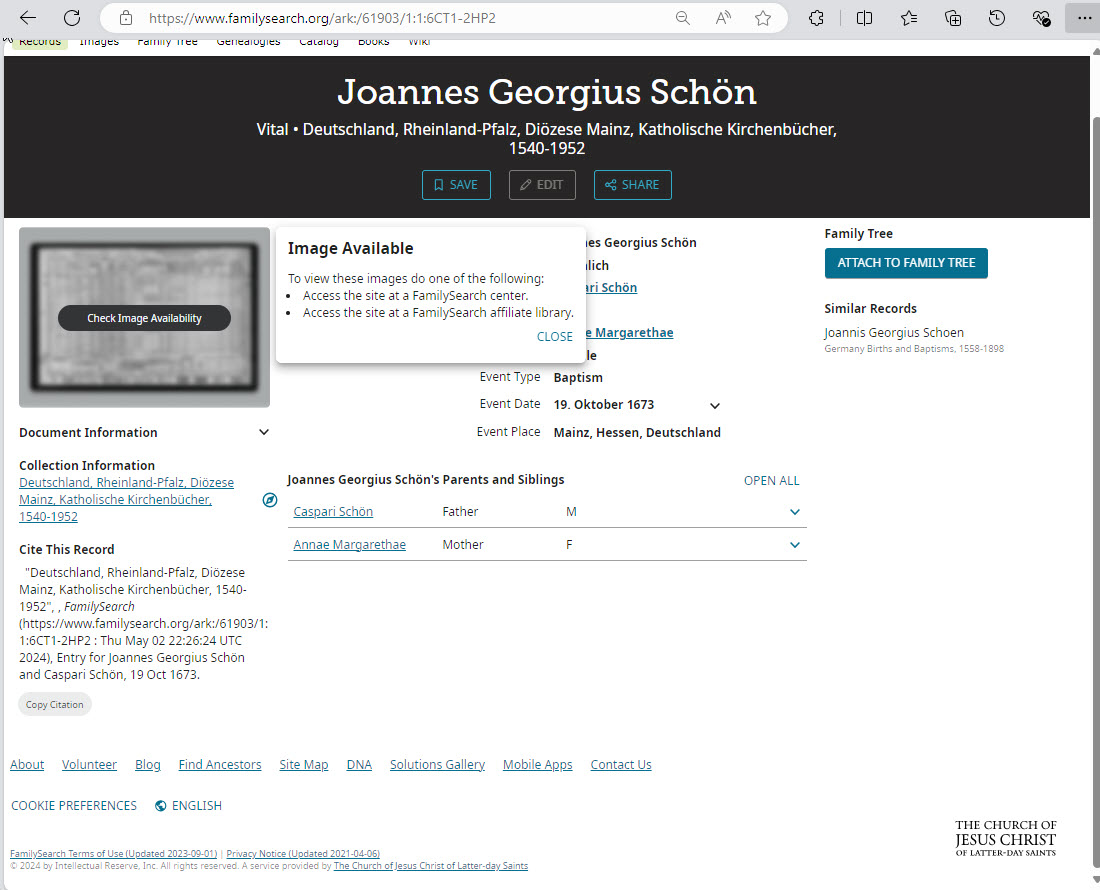Viewport: 1100px width, 890px height.
Task: Open Settings and more menu
Action: [1085, 18]
